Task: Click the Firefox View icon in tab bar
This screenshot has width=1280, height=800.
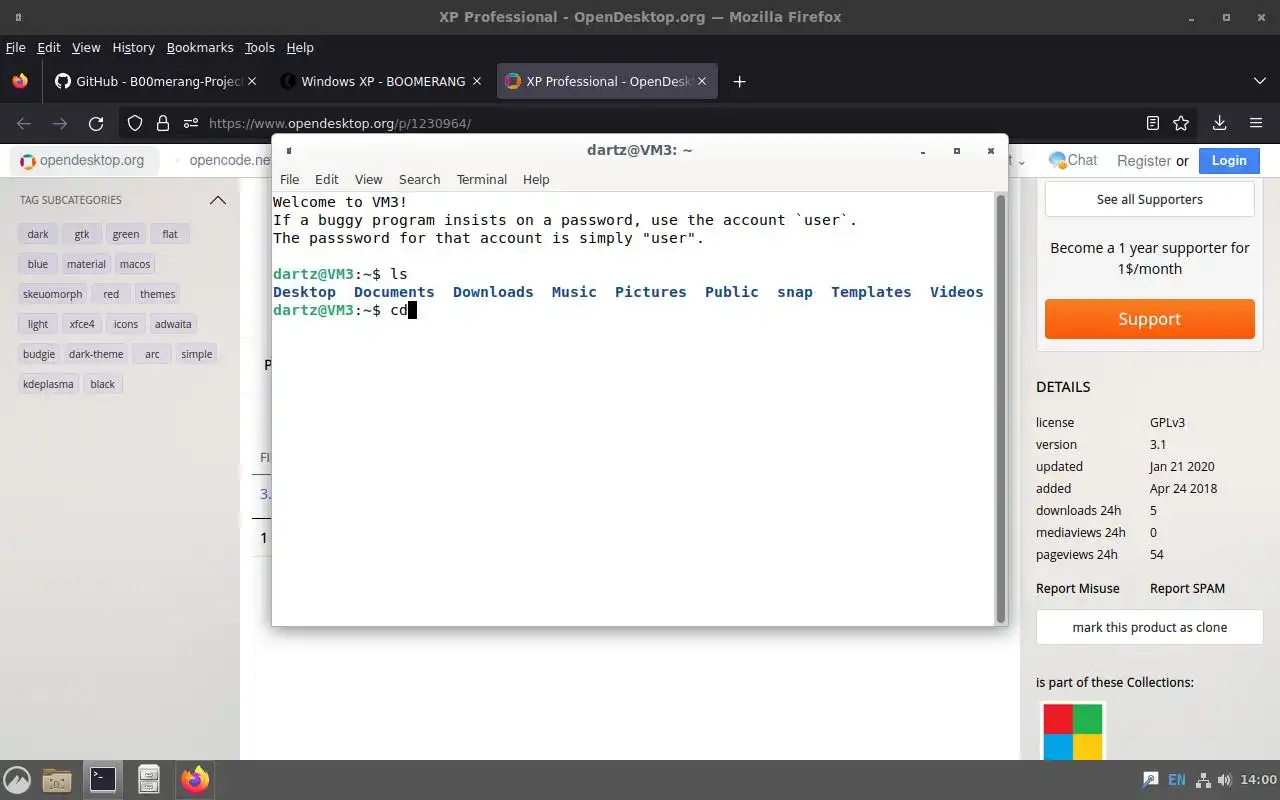Action: (20, 81)
